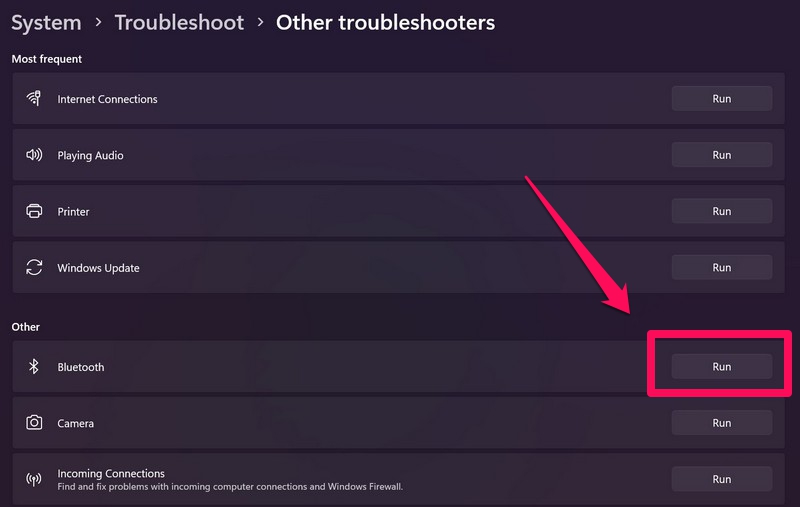800x507 pixels.
Task: Click the Incoming Connections description text
Action: (230, 487)
